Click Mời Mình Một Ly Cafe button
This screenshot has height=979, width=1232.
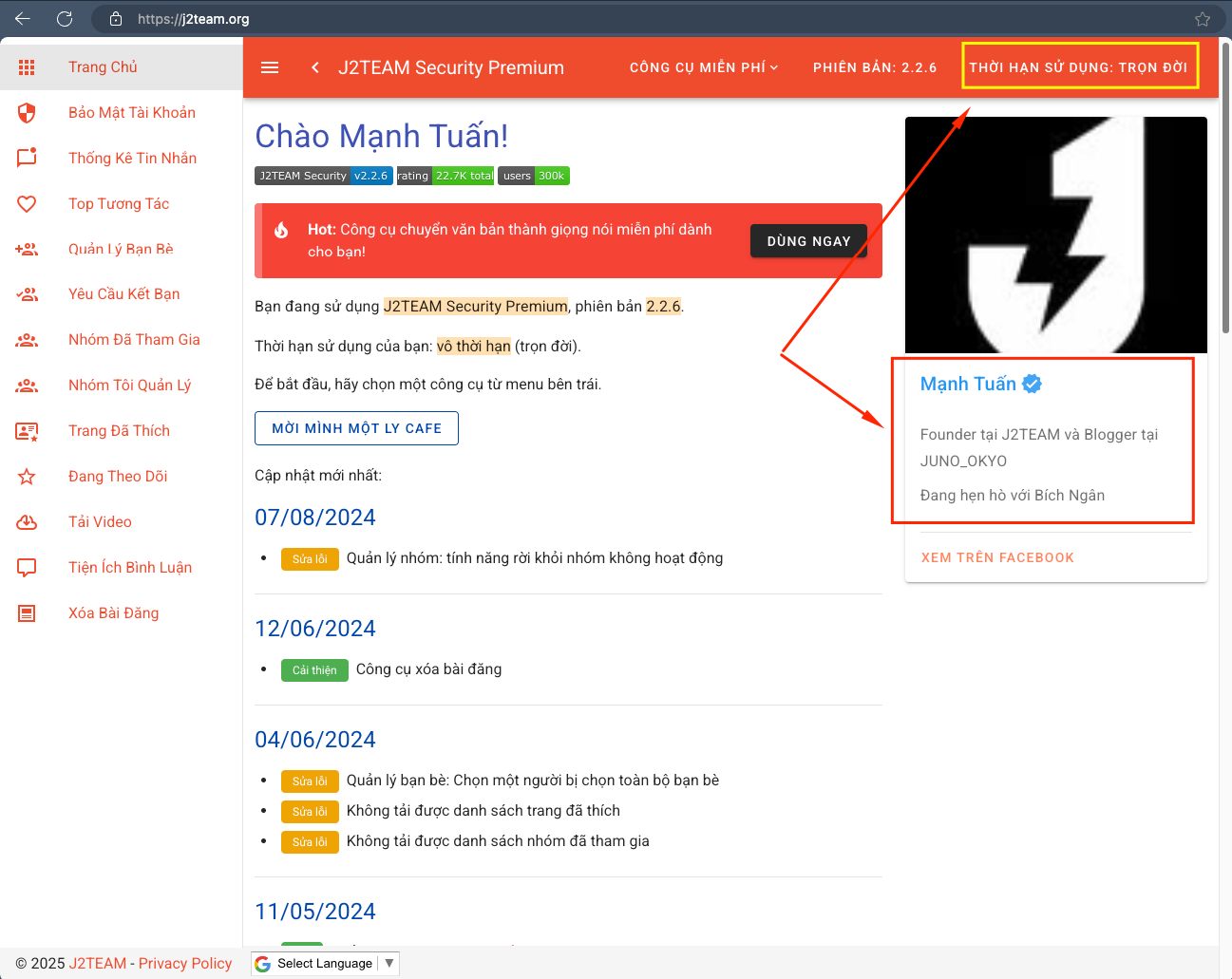coord(356,428)
